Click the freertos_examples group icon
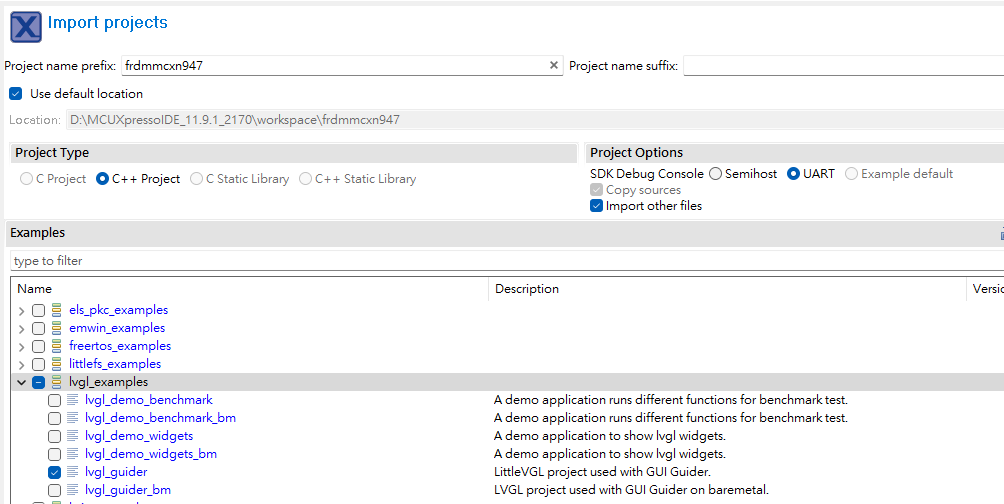 [x=56, y=346]
